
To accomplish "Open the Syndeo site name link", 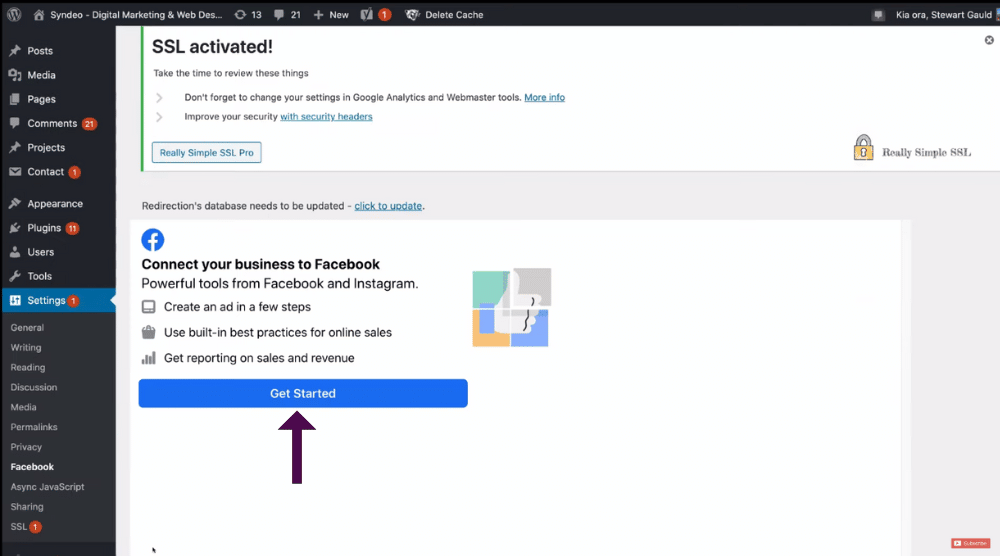I will pos(136,15).
